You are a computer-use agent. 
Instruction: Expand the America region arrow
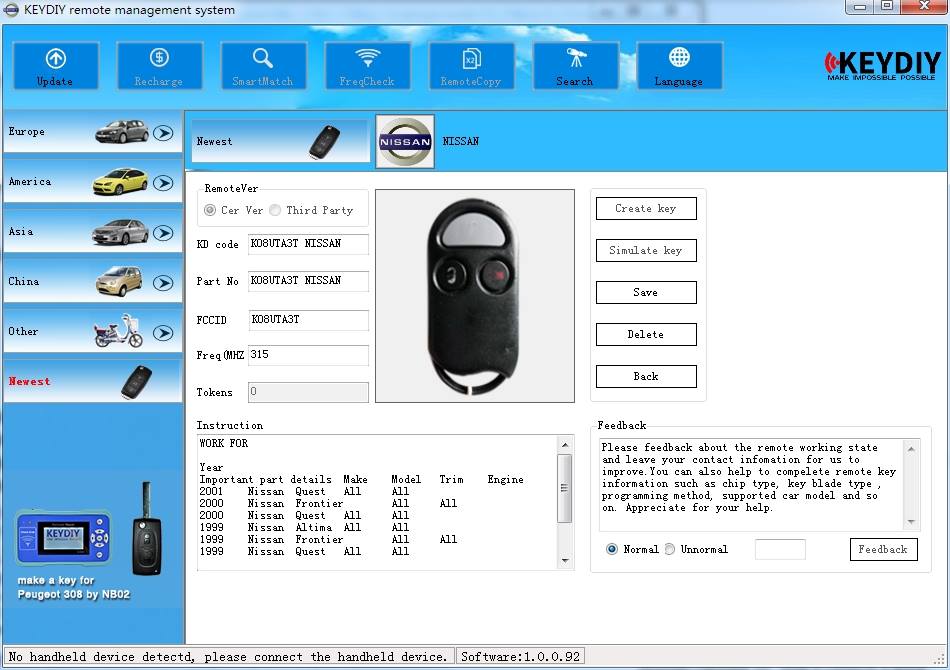163,182
